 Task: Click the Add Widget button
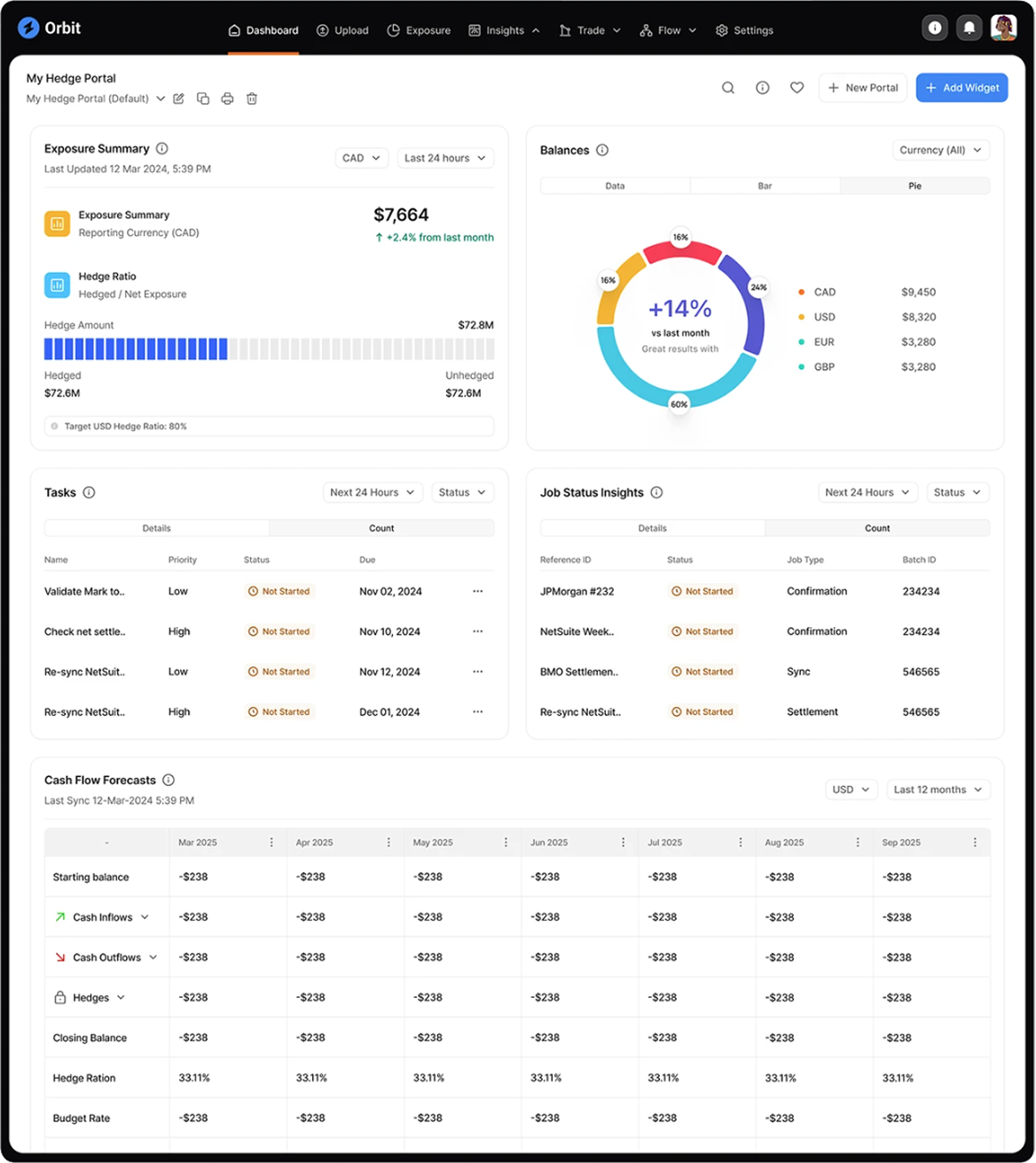point(961,88)
